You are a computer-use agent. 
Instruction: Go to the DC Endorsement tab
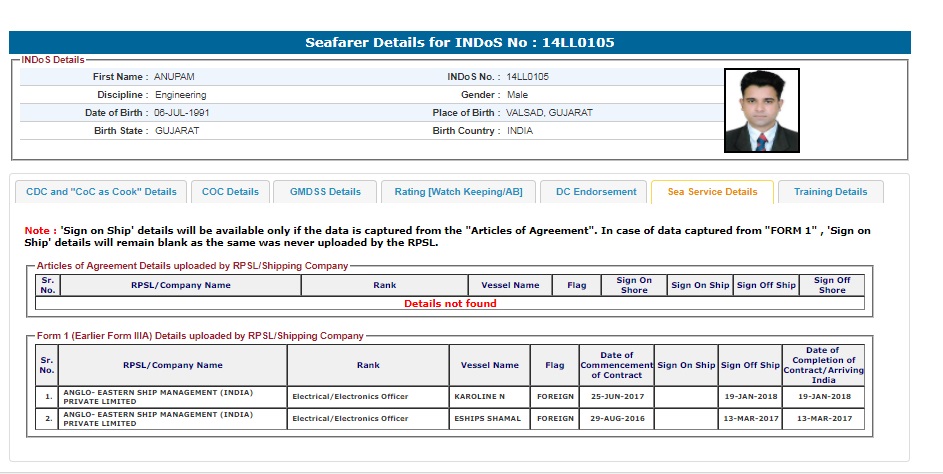tap(596, 192)
